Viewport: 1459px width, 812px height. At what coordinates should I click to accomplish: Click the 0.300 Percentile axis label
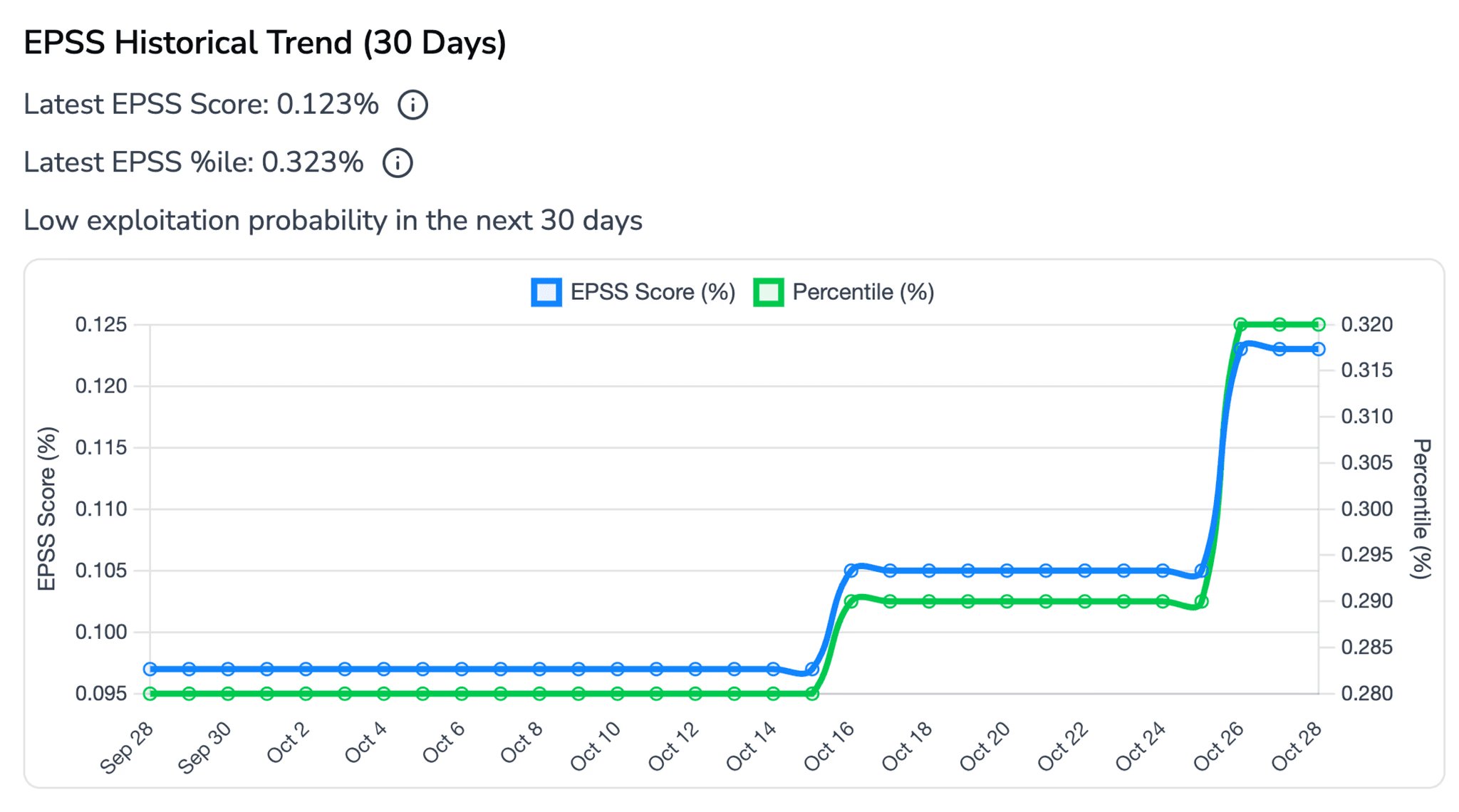point(1366,509)
